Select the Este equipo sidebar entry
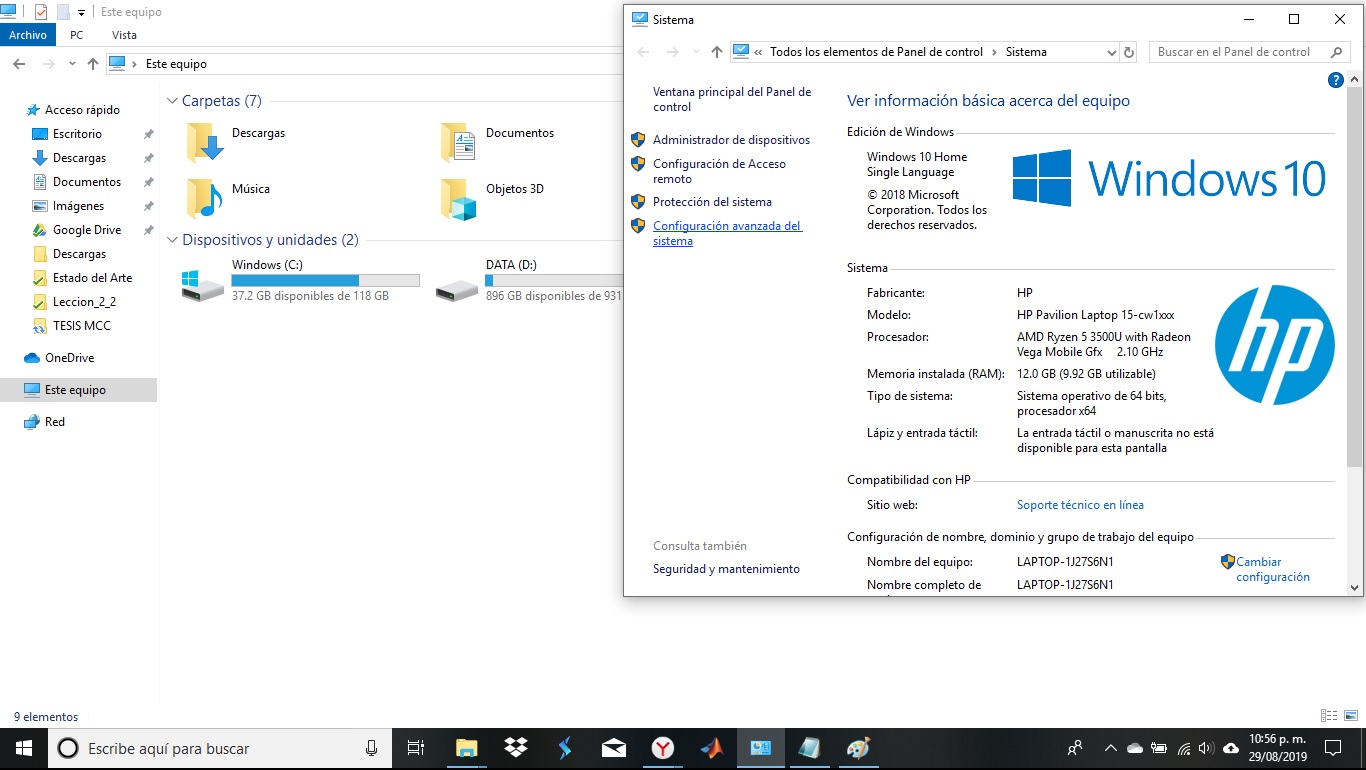Viewport: 1366px width, 770px height. click(74, 389)
